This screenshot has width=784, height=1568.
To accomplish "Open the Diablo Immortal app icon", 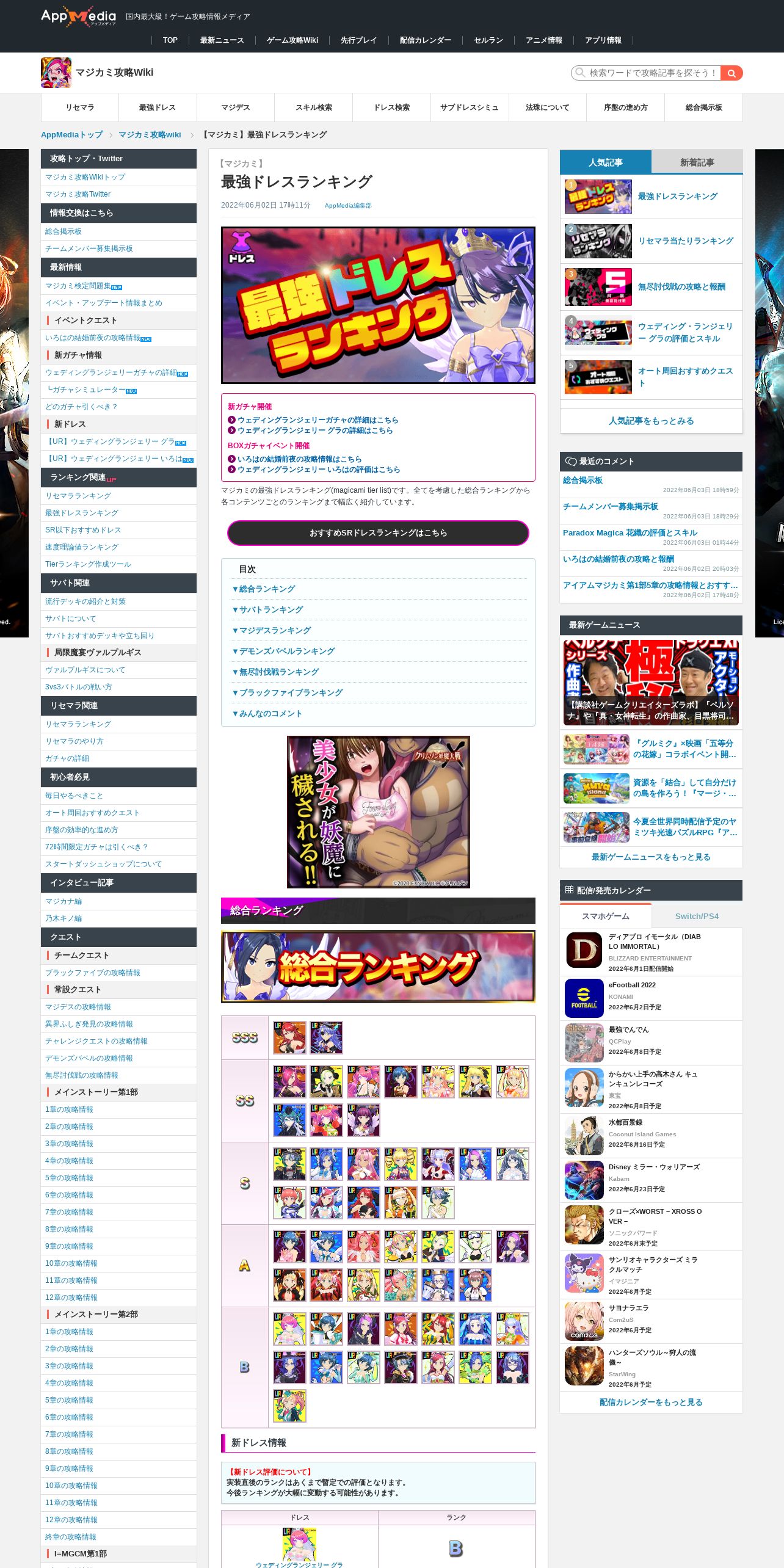I will pos(584,950).
